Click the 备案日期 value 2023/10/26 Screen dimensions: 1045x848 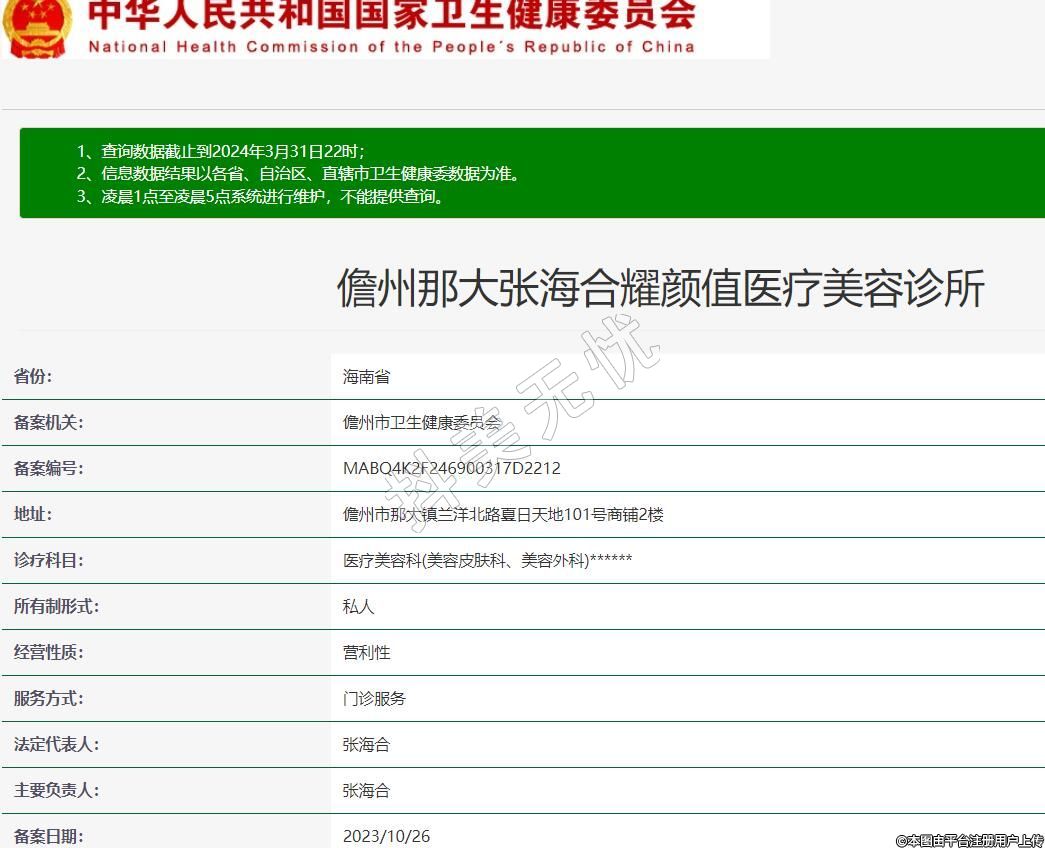pyautogui.click(x=386, y=836)
